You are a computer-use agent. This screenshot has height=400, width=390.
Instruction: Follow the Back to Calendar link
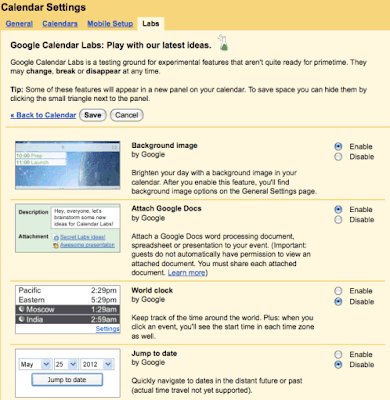click(43, 115)
